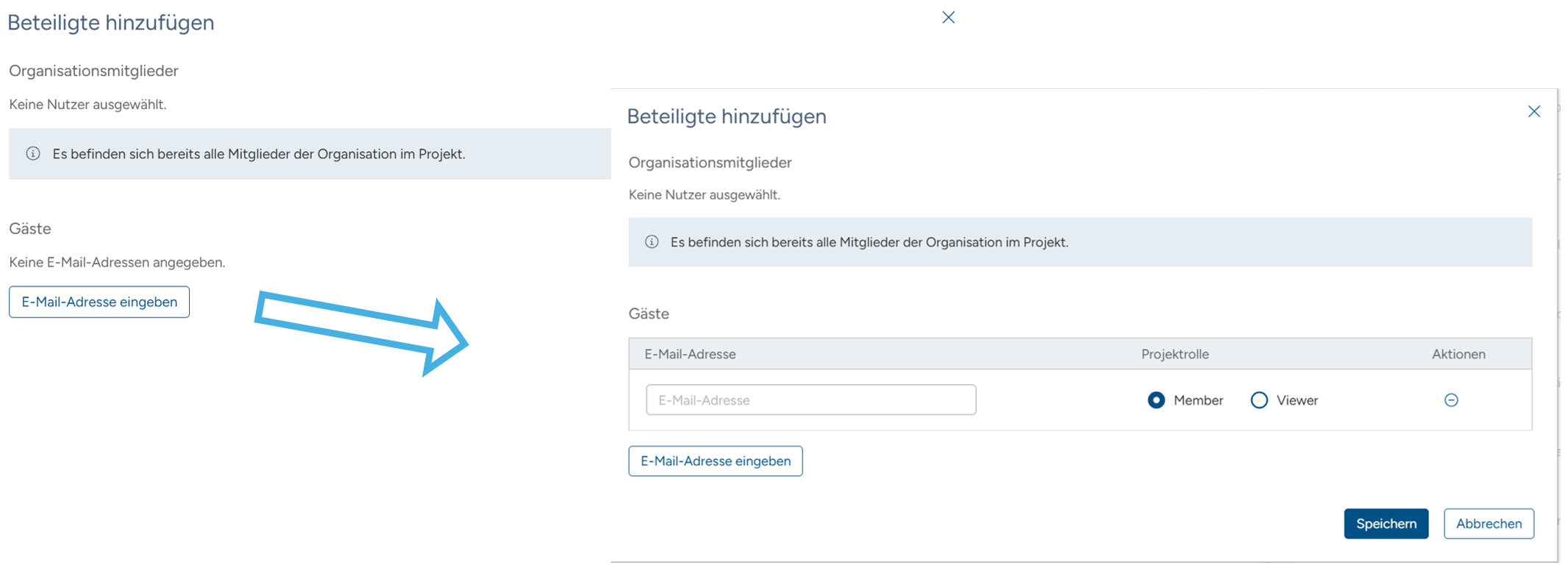Remove the guest row via minus-circle icon
This screenshot has height=571, width=1568.
(x=1450, y=400)
